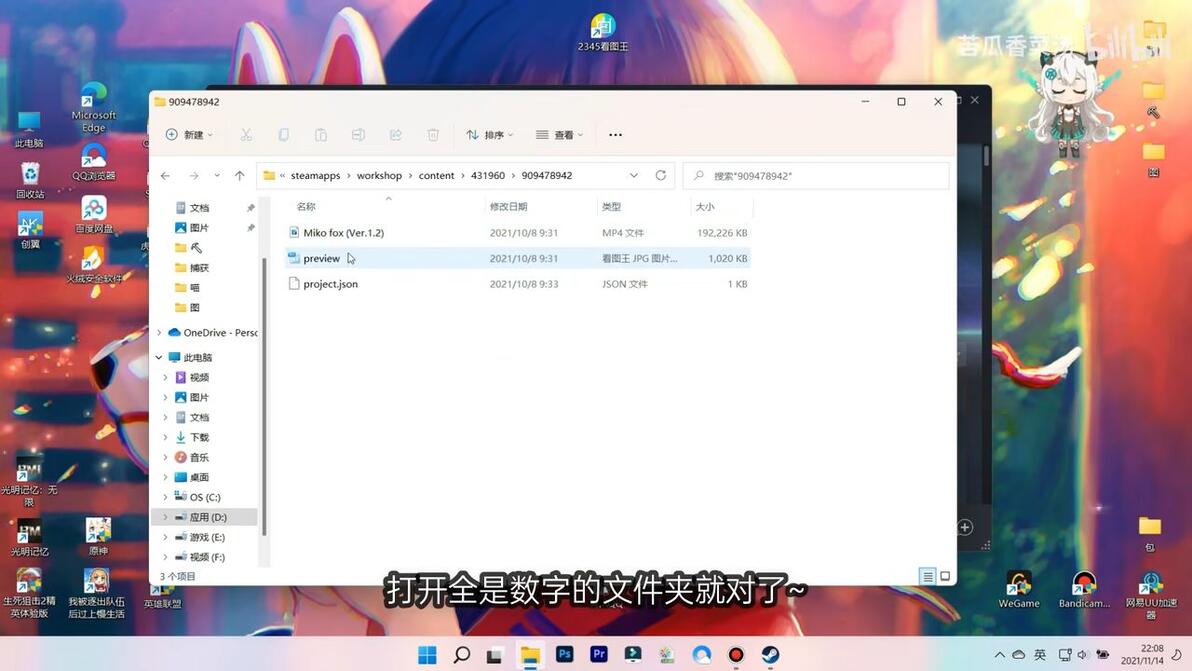Open the 2345看图王 desktop shortcut
Screen dimensions: 1192x671
click(x=603, y=33)
